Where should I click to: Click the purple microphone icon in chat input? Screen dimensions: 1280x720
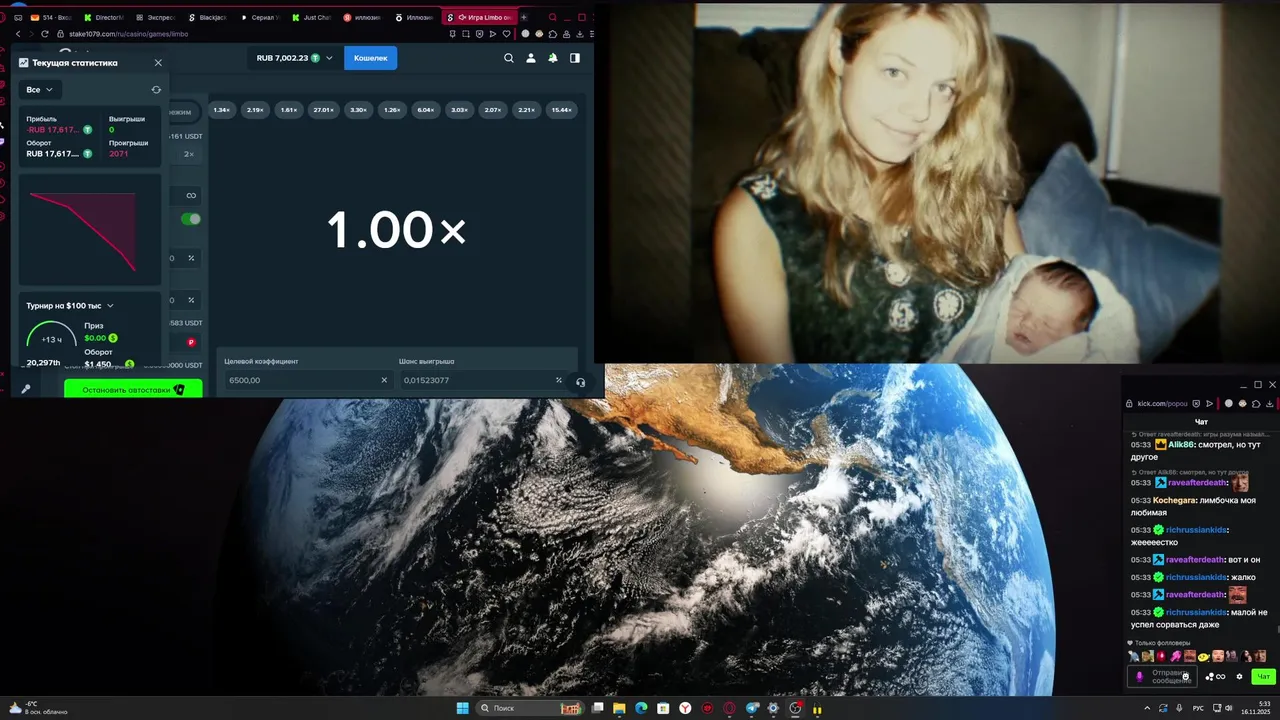(1139, 677)
